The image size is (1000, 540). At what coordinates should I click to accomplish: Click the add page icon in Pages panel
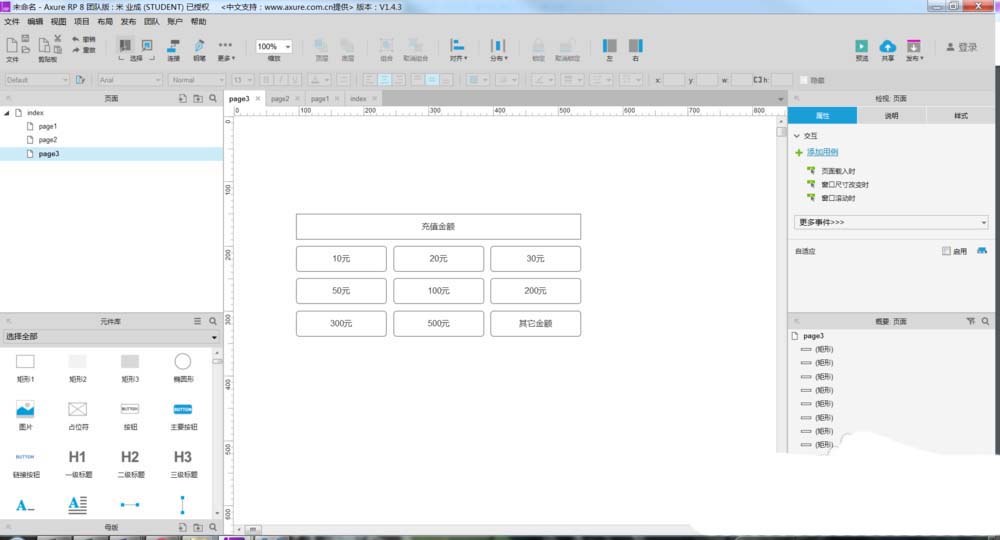pyautogui.click(x=182, y=99)
